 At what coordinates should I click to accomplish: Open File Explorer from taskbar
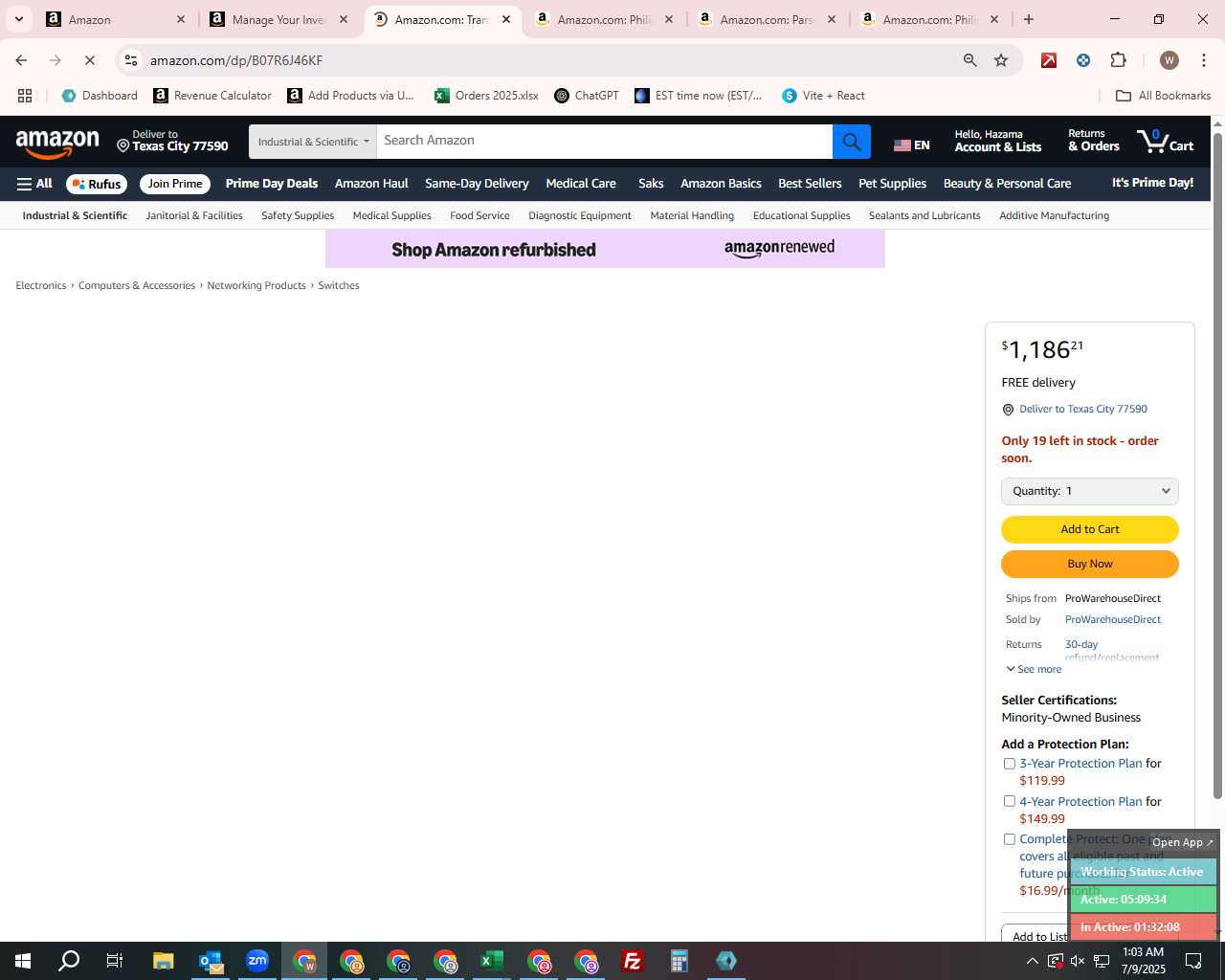point(163,961)
